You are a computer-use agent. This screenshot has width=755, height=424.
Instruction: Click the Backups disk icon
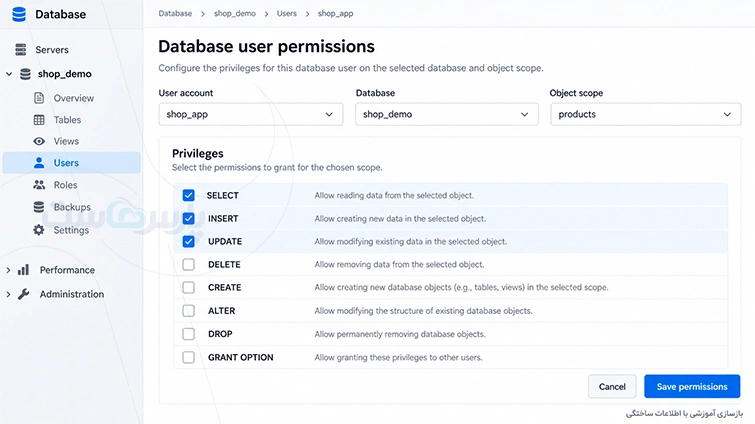(x=39, y=207)
